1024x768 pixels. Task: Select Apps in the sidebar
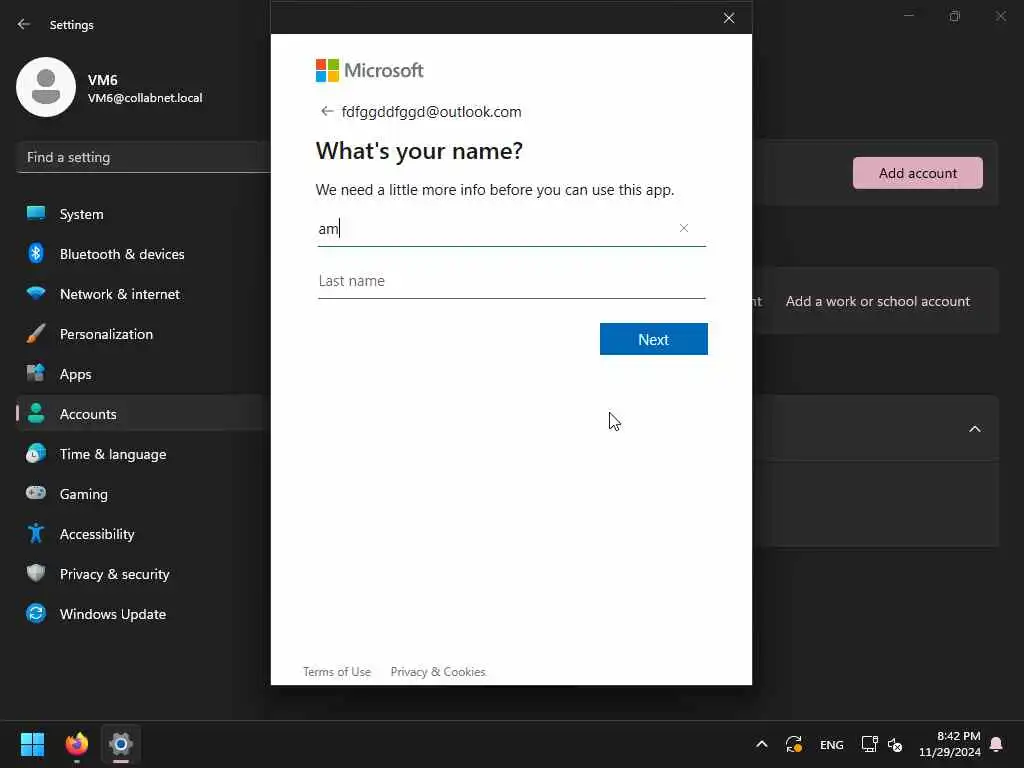click(x=143, y=374)
